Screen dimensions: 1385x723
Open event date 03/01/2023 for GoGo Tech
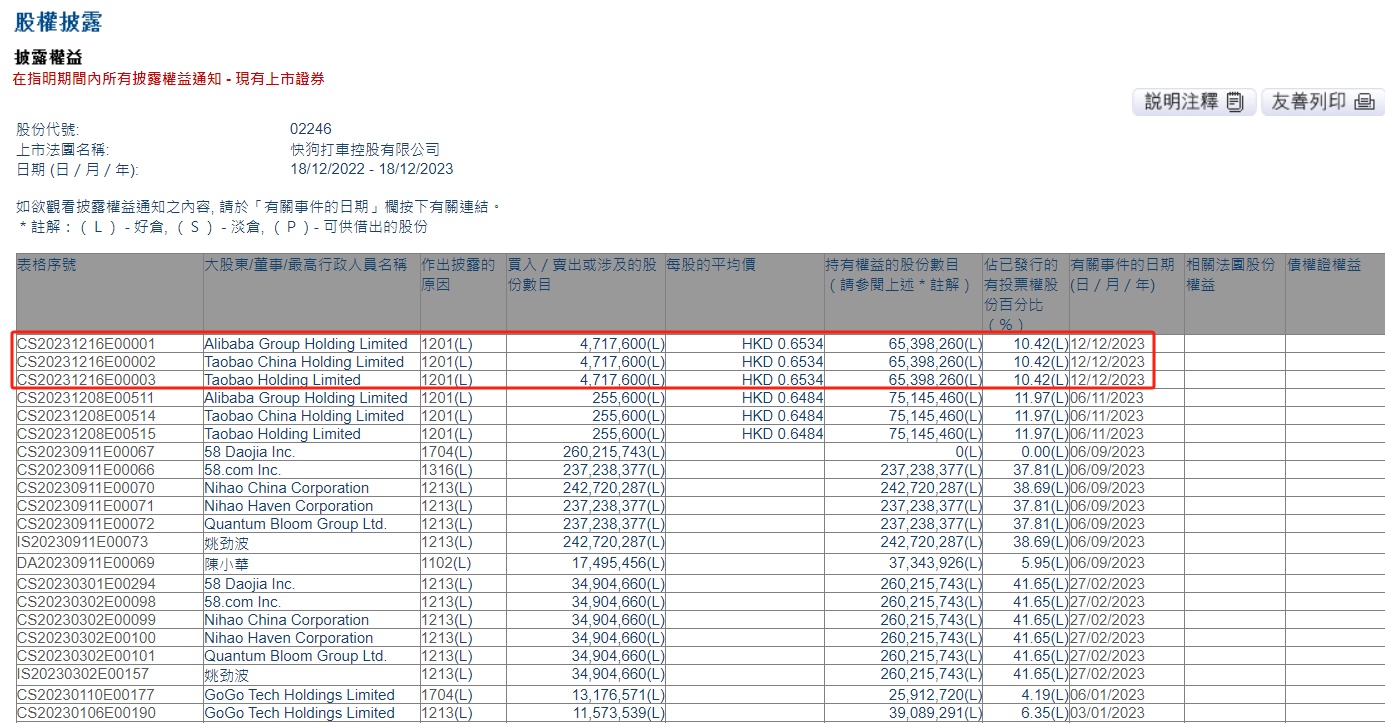pyautogui.click(x=1107, y=713)
